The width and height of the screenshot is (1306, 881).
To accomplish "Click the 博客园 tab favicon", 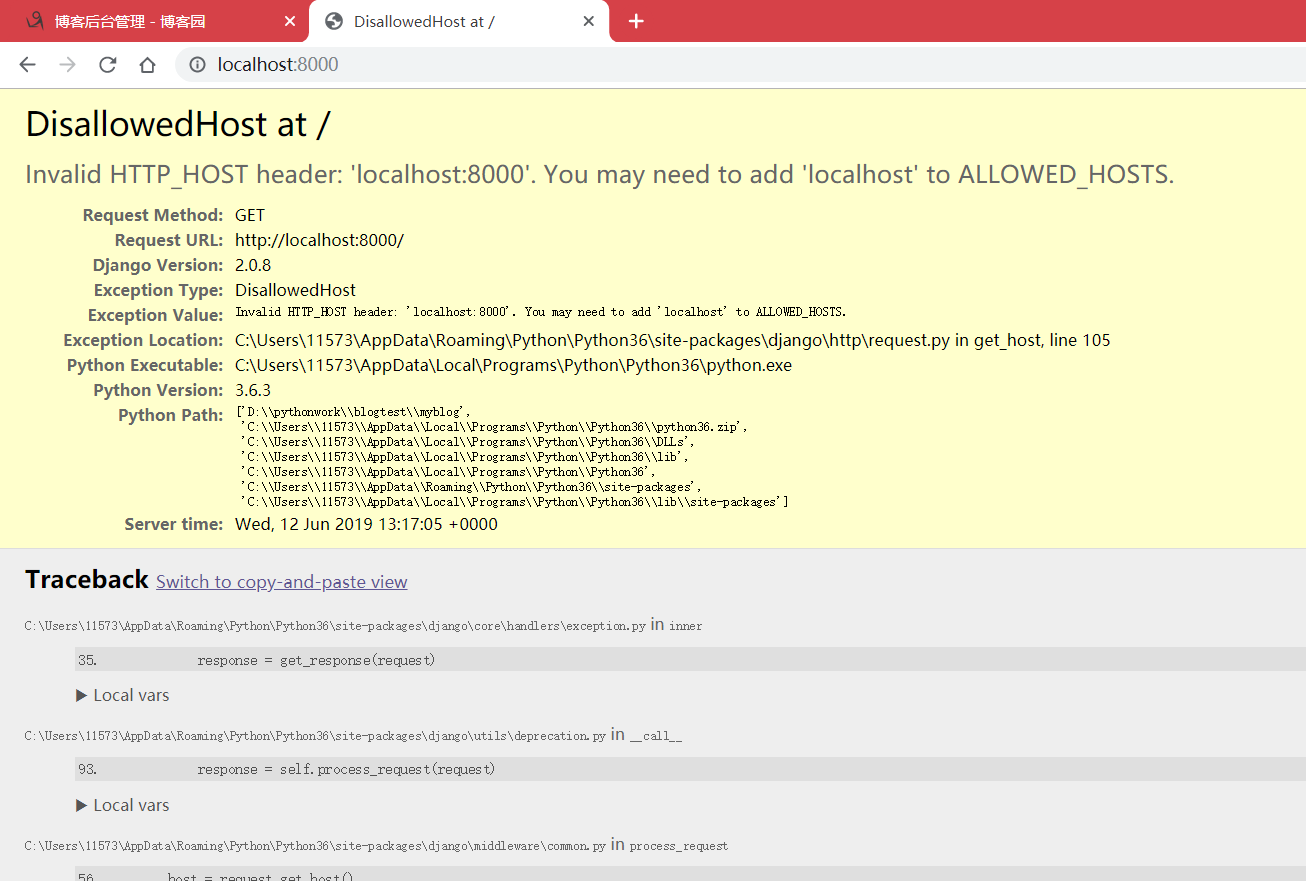I will (35, 21).
